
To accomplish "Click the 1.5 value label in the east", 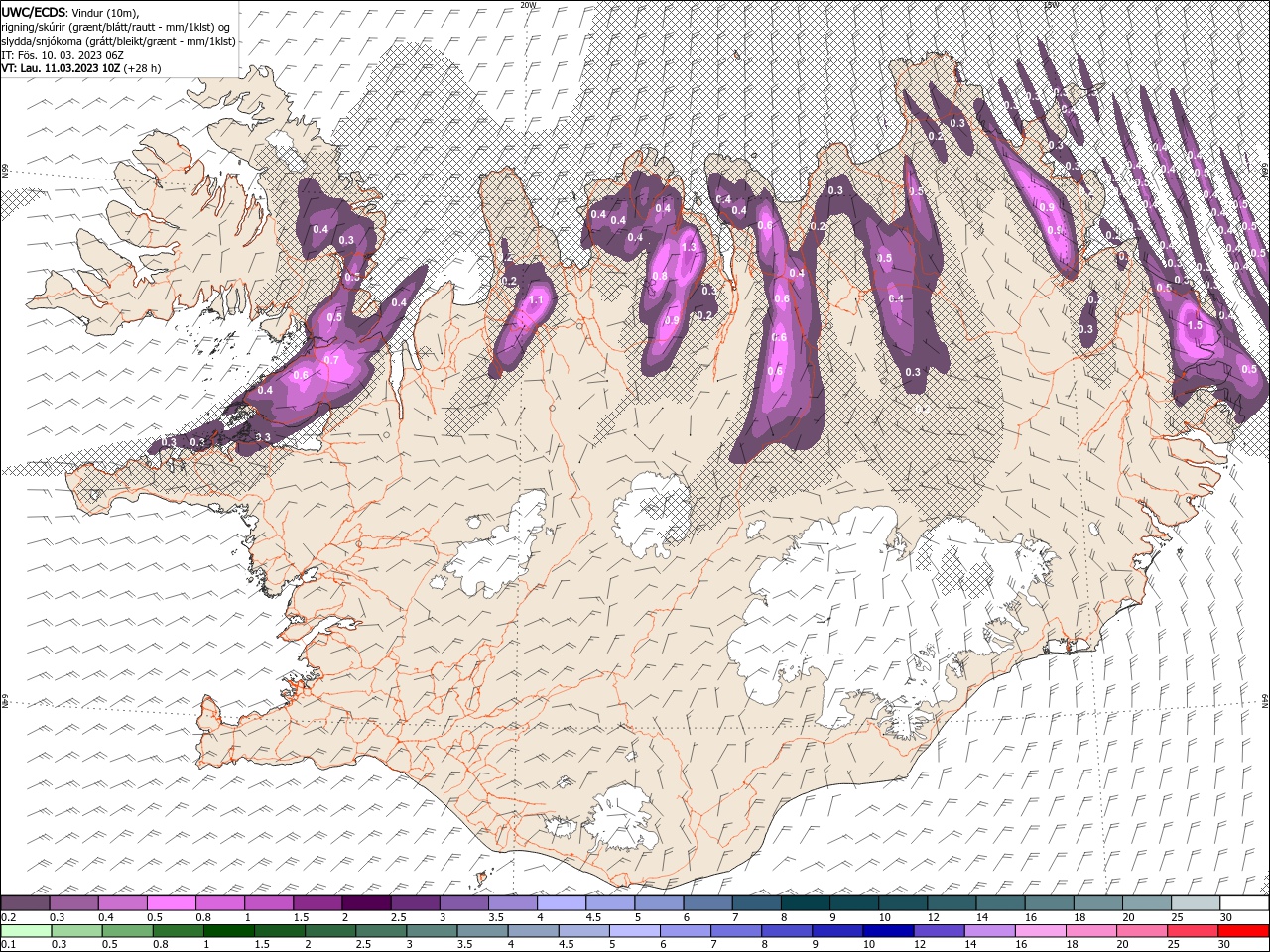I will tap(1195, 325).
